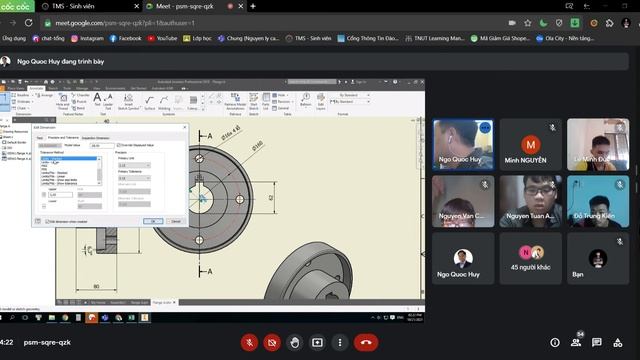Screen dimensions: 640x360
Task: Open Ứng dụng apps bookmark
Action: pyautogui.click(x=14, y=38)
